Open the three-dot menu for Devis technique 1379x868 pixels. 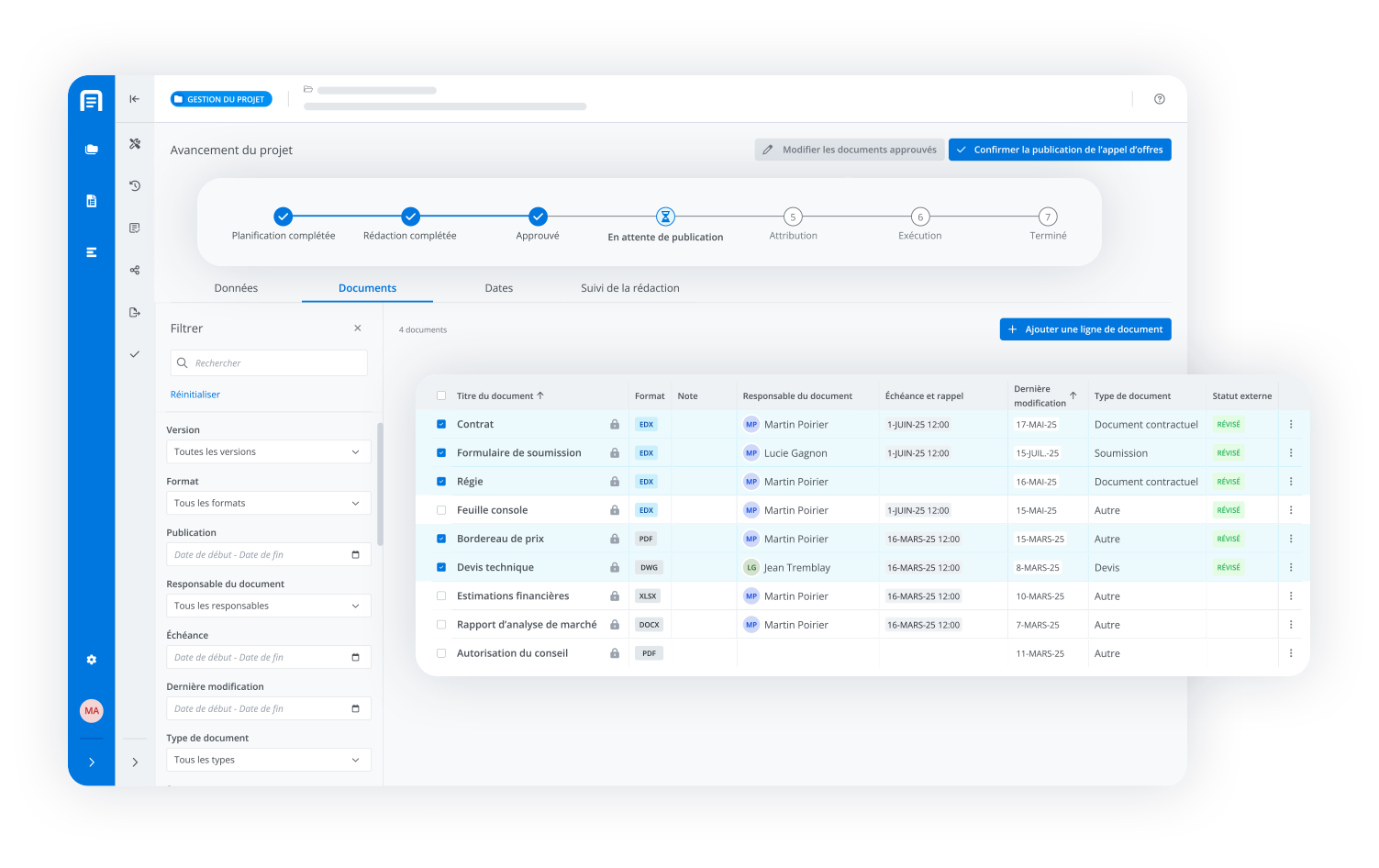[x=1290, y=568]
